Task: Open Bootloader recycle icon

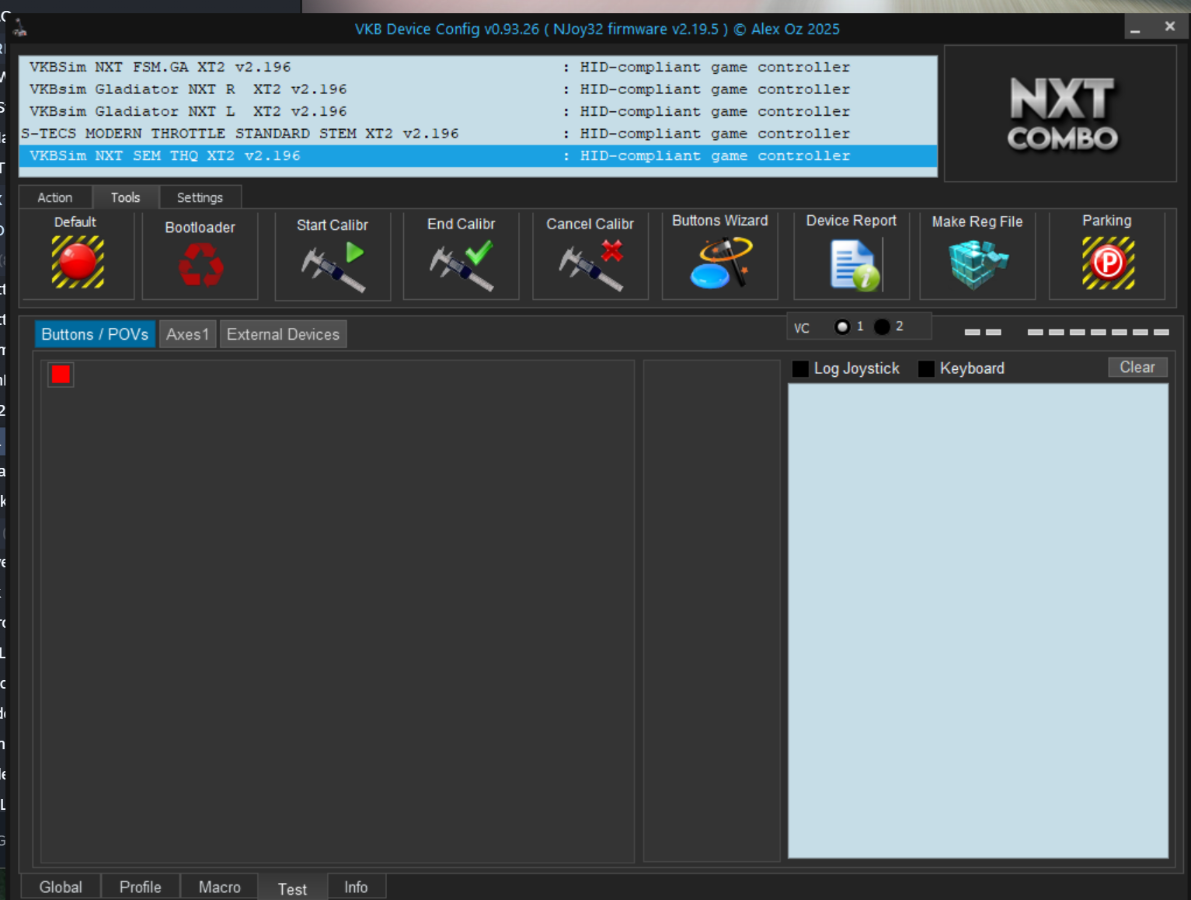Action: pyautogui.click(x=200, y=265)
